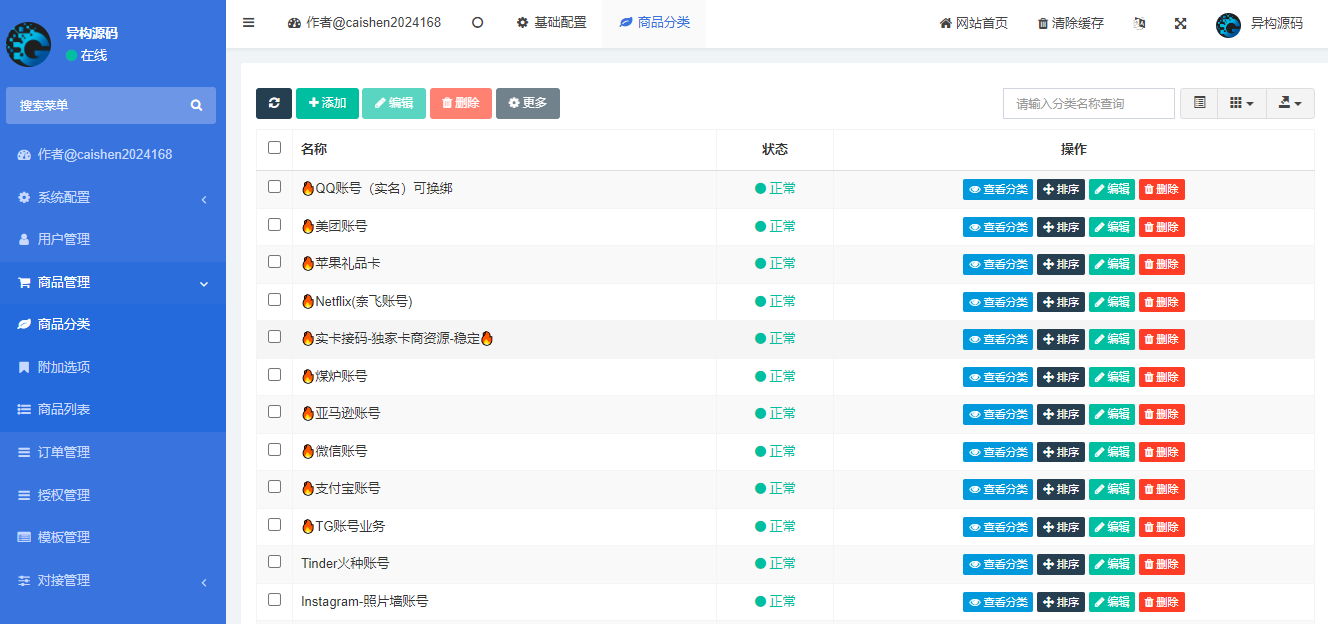
Task: Open search in sidebar with magnifier icon
Action: point(197,105)
